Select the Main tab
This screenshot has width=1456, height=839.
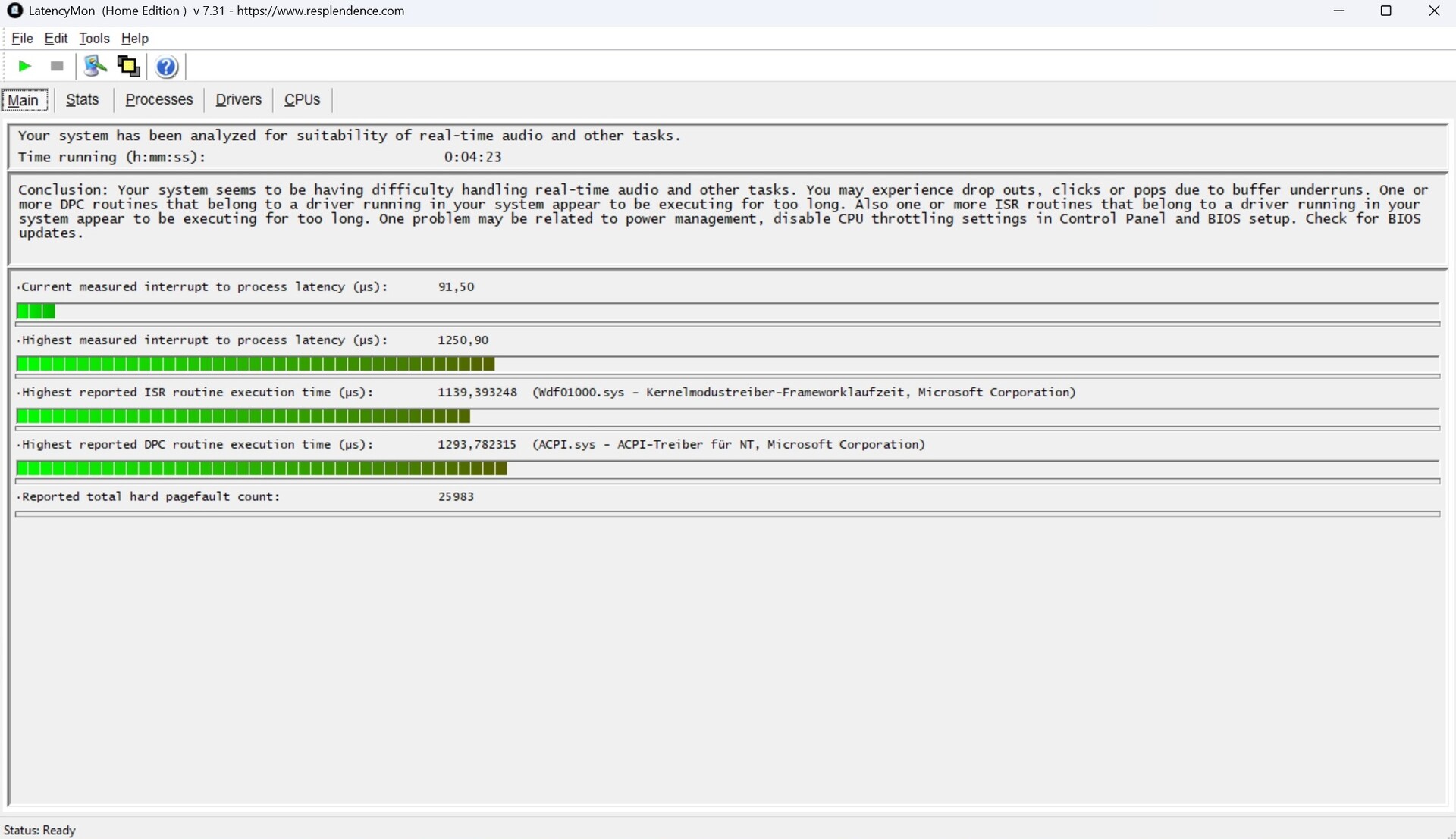click(24, 100)
